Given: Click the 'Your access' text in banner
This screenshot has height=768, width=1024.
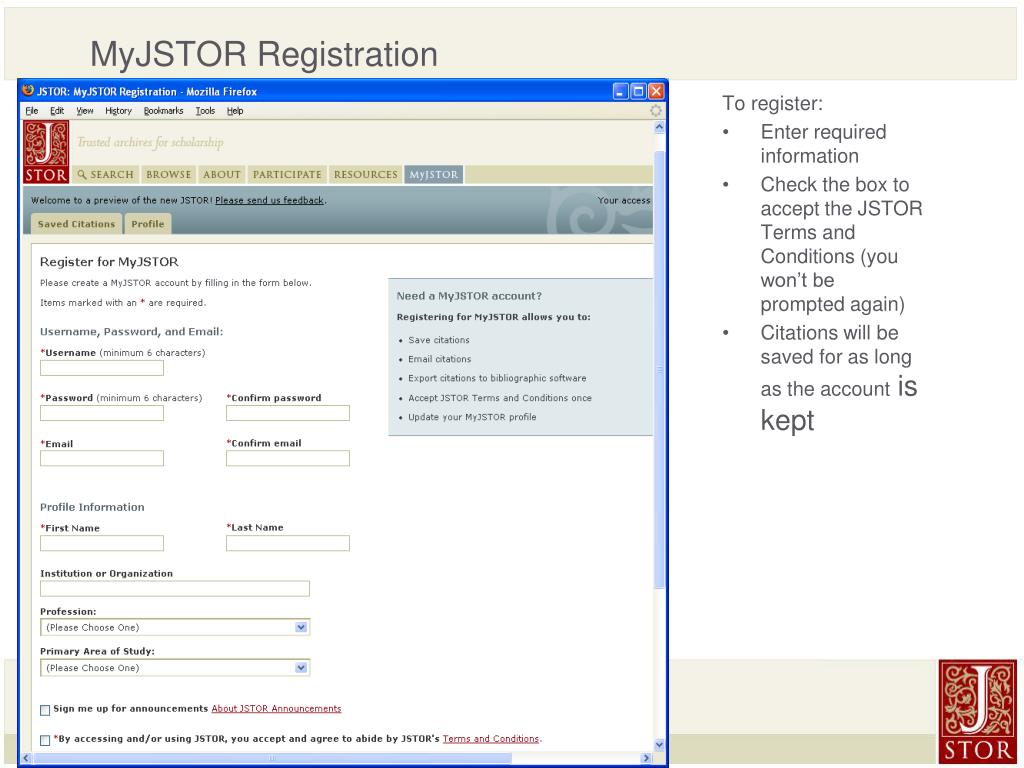Looking at the screenshot, I should click(624, 200).
